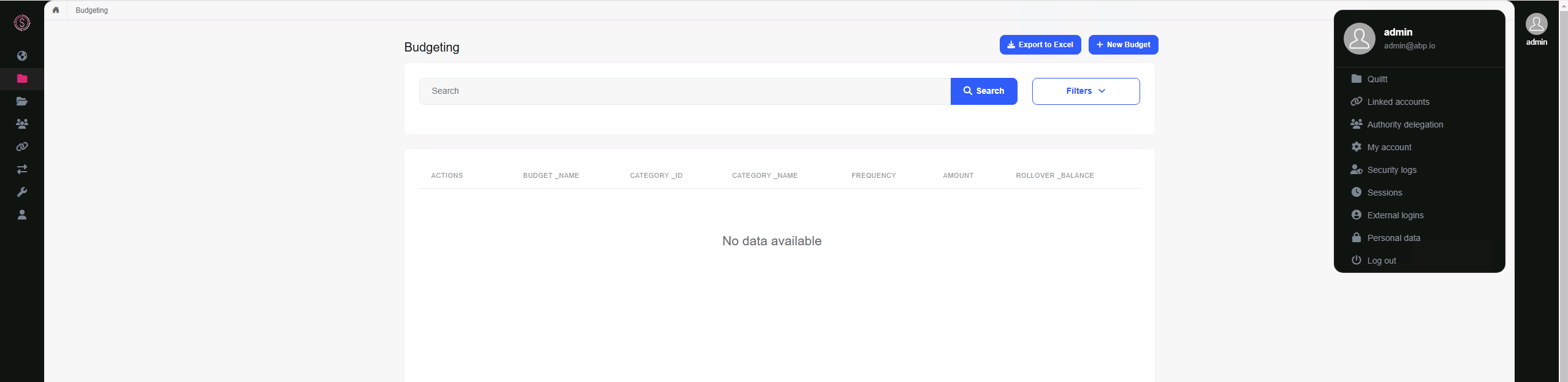Expand the Filters dropdown
The height and width of the screenshot is (382, 1568).
pyautogui.click(x=1086, y=91)
